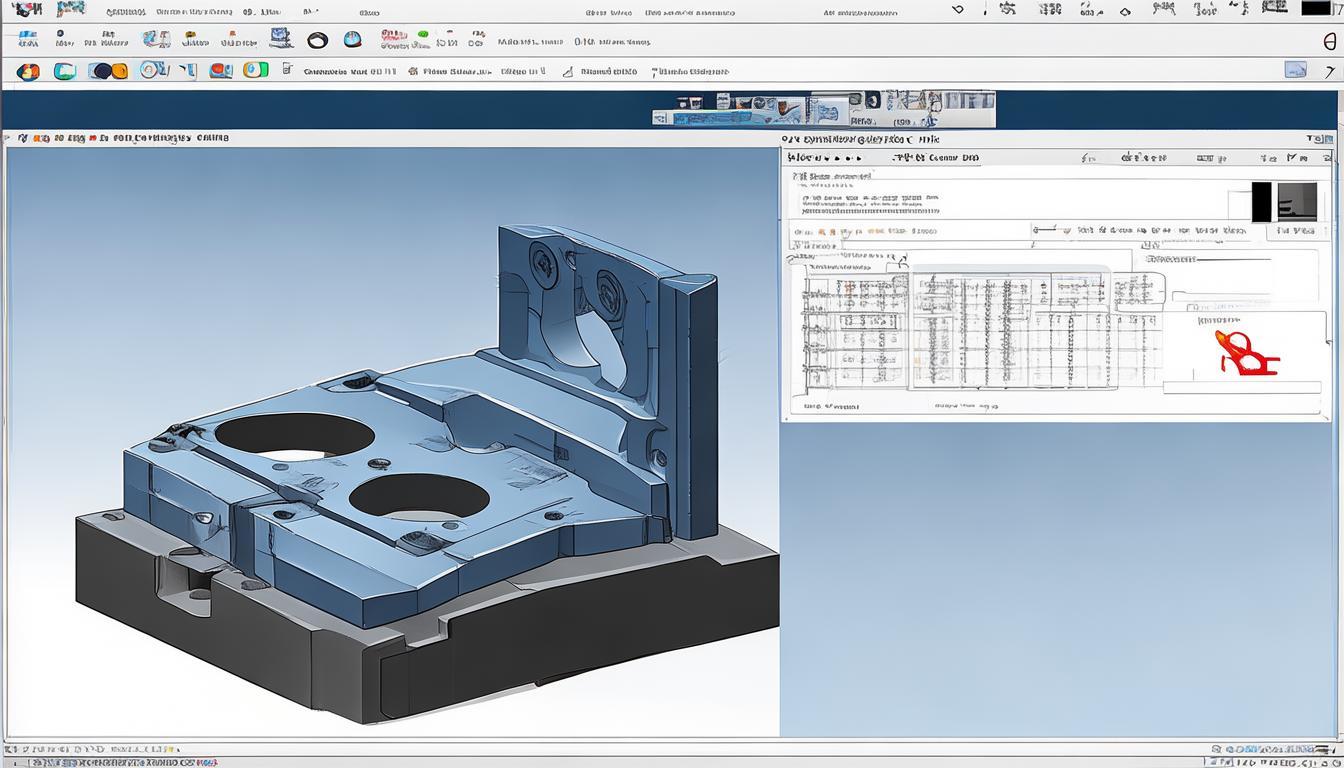Select the red and blue shape icon

pyautogui.click(x=221, y=71)
